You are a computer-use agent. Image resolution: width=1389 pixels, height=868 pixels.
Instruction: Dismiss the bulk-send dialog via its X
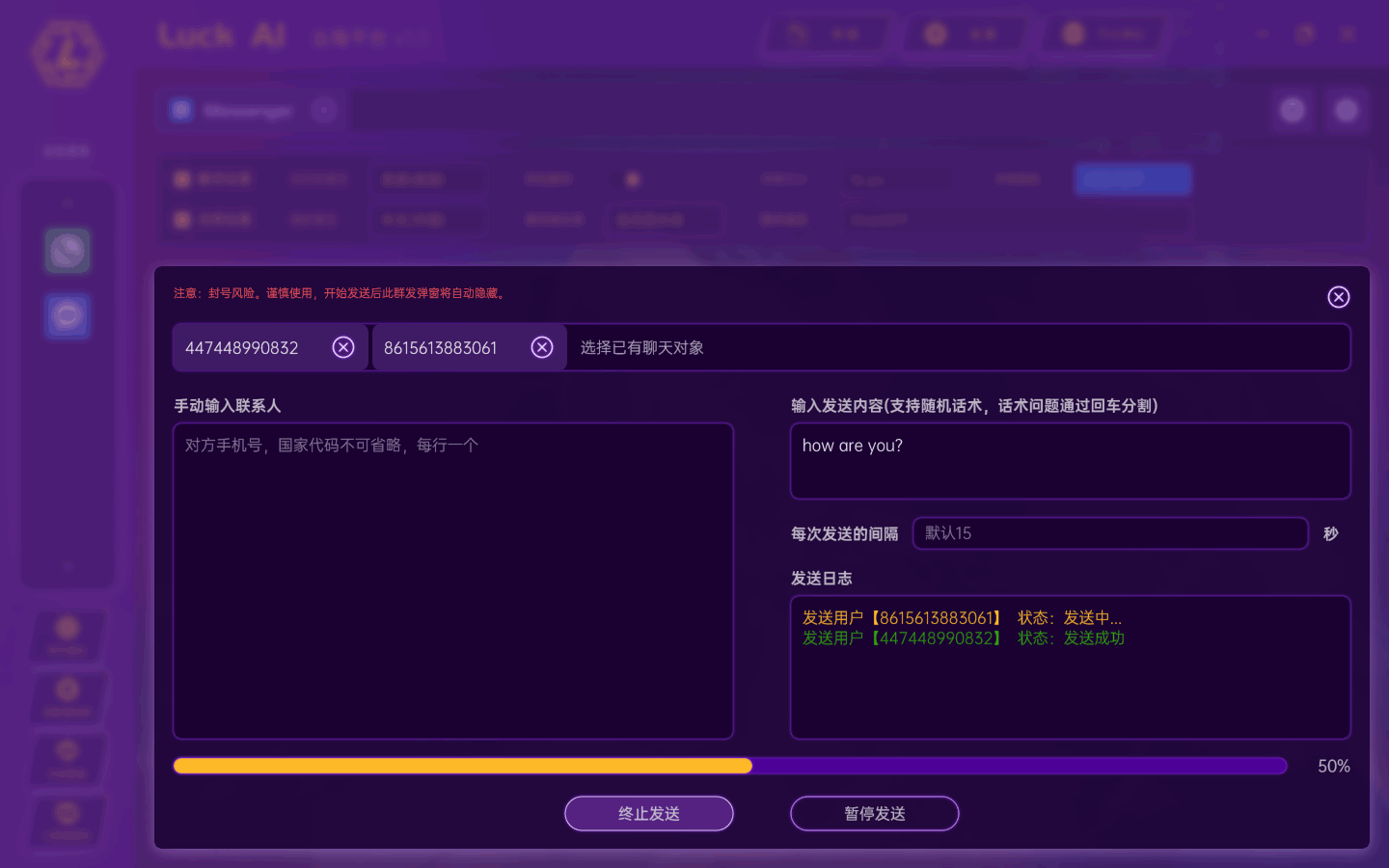click(1338, 297)
